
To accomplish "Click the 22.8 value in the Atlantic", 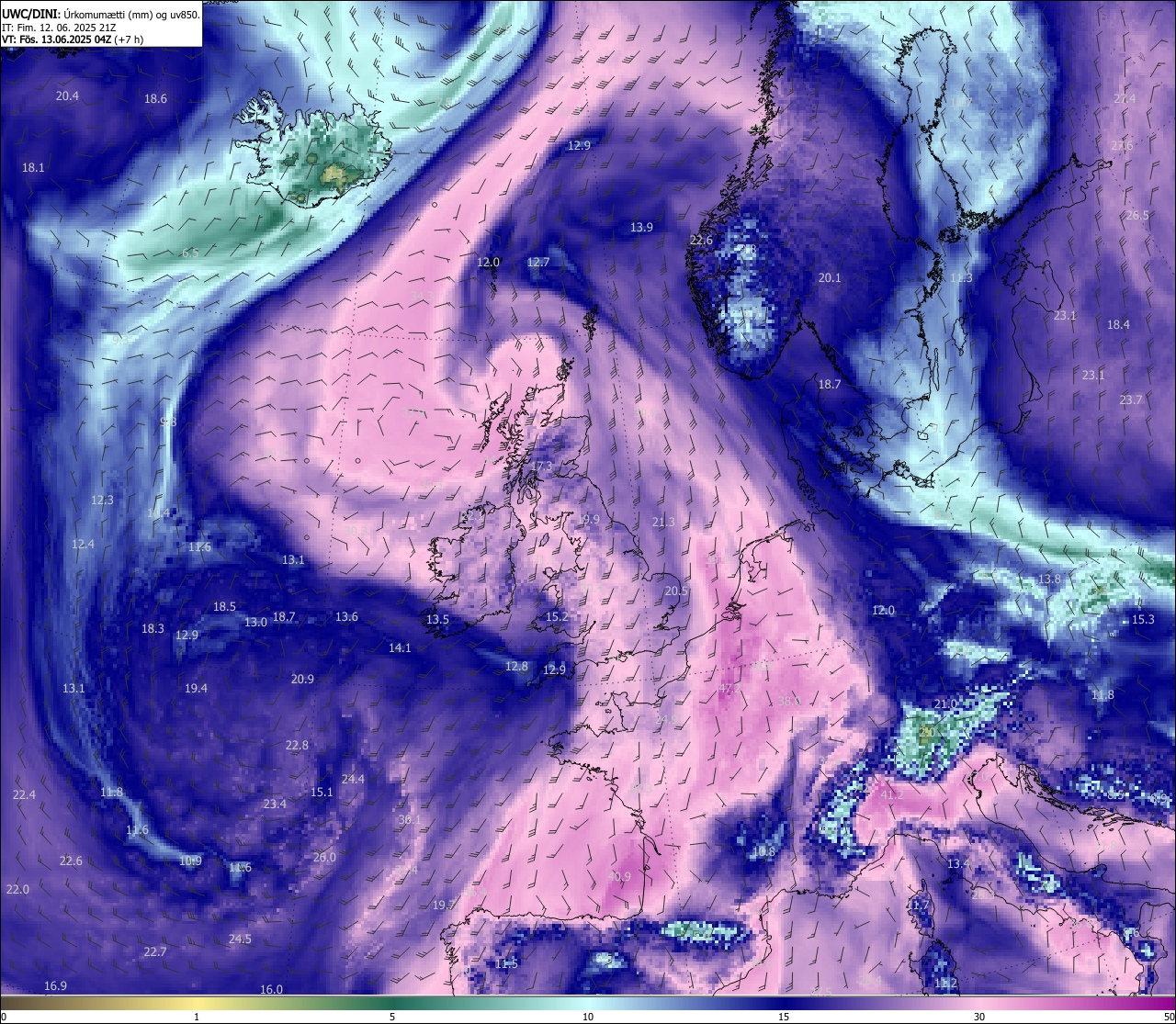I will [297, 745].
